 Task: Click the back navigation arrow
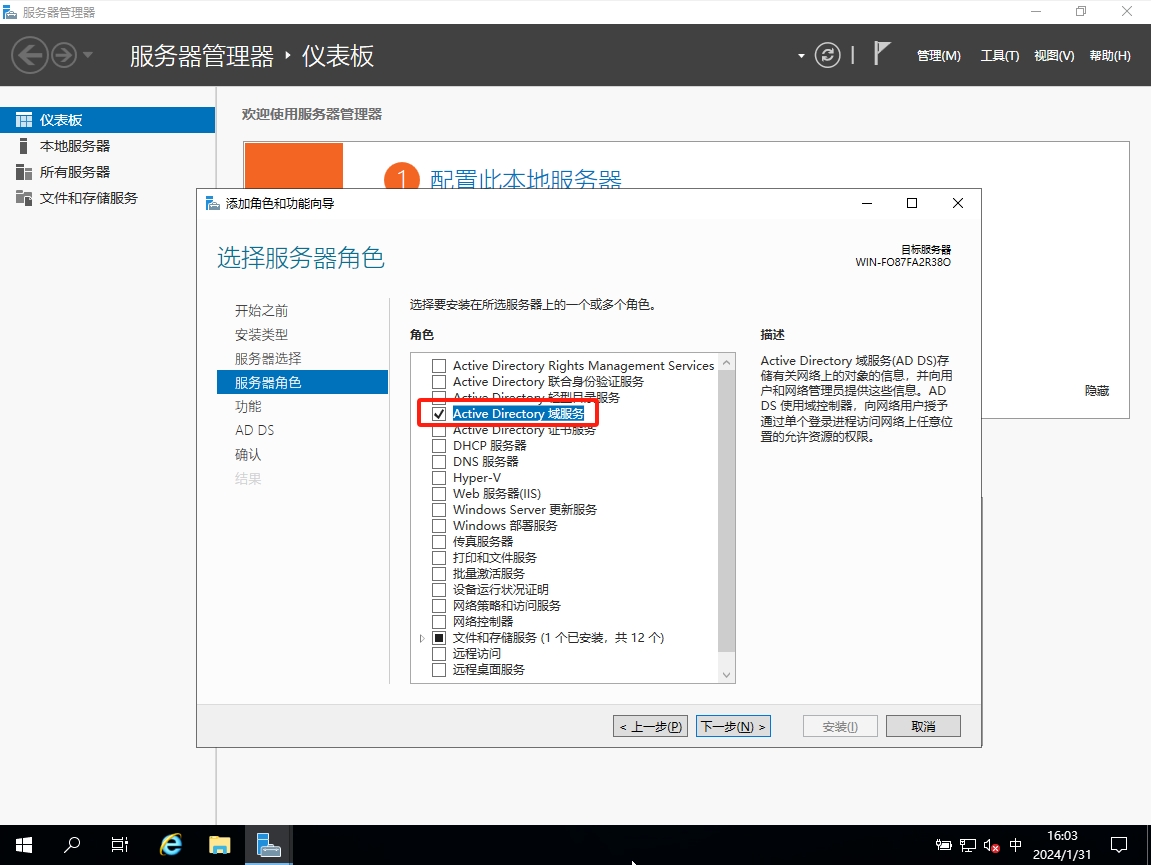(29, 55)
